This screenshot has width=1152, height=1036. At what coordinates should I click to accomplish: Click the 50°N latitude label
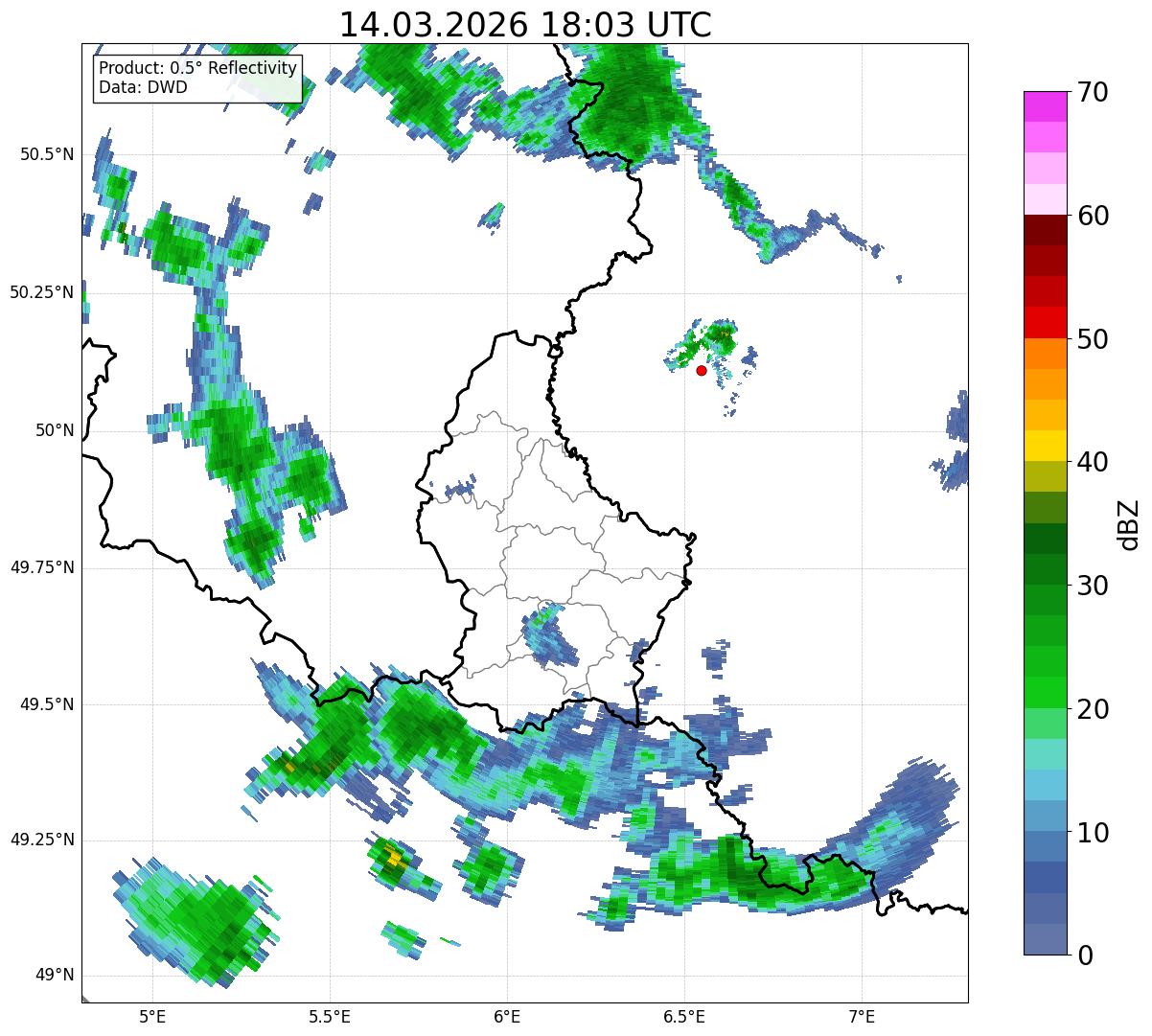[x=56, y=430]
